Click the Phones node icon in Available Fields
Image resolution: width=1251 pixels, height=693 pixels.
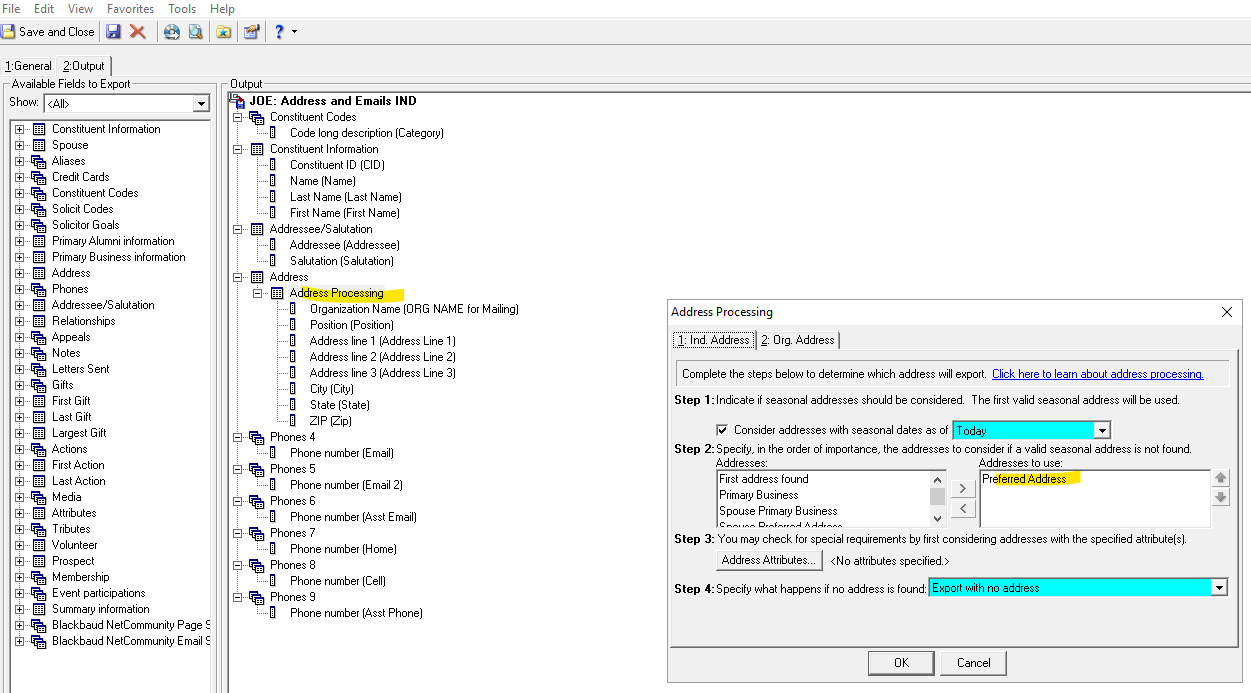click(x=39, y=289)
